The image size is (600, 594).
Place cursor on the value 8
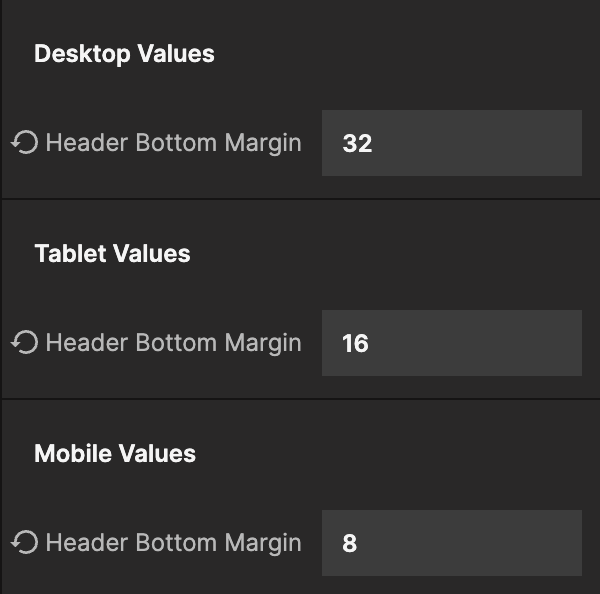point(349,544)
